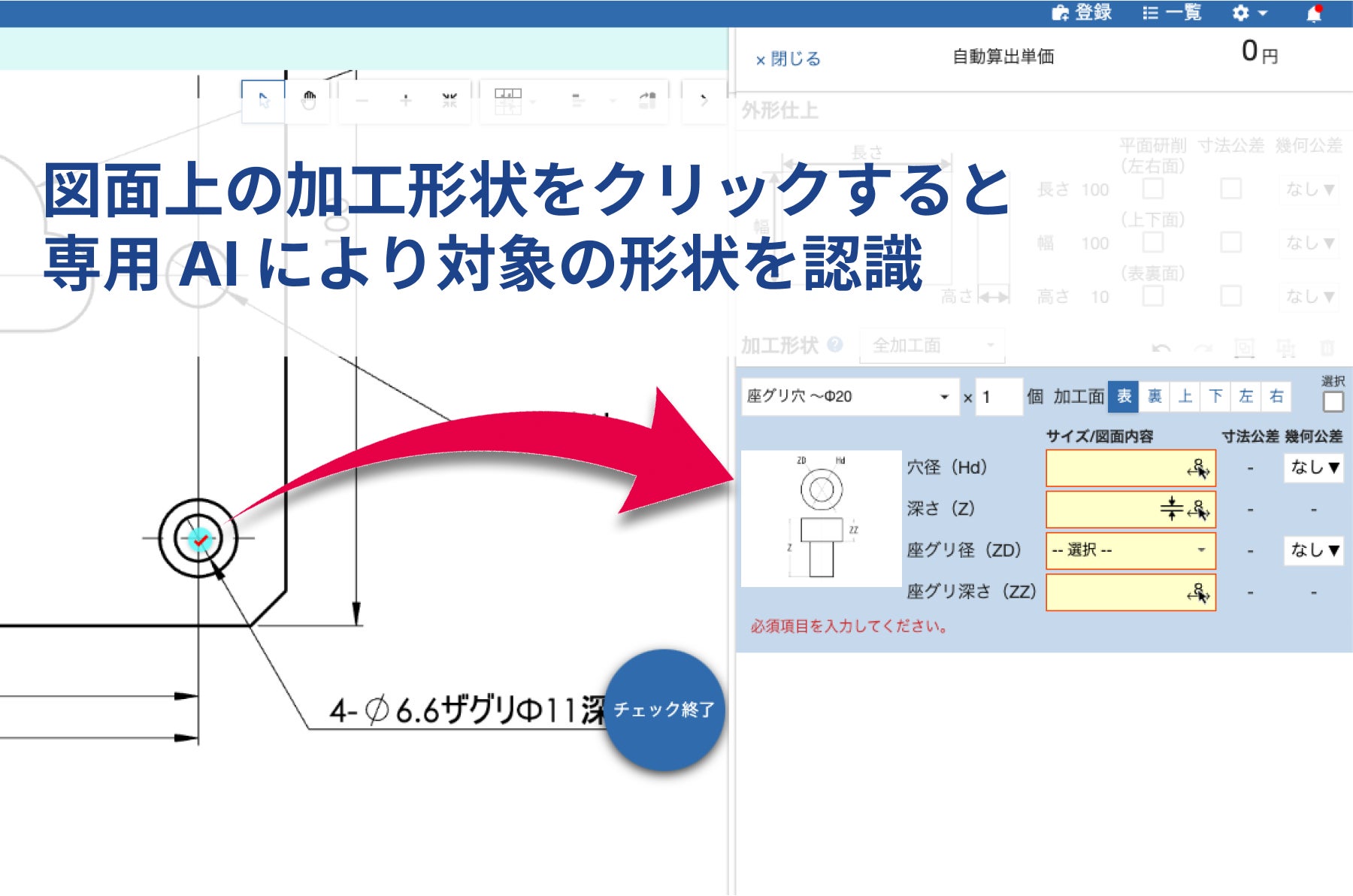This screenshot has height=896, width=1353.
Task: Click the undo arrow in 加工形状 row
Action: click(x=1161, y=347)
